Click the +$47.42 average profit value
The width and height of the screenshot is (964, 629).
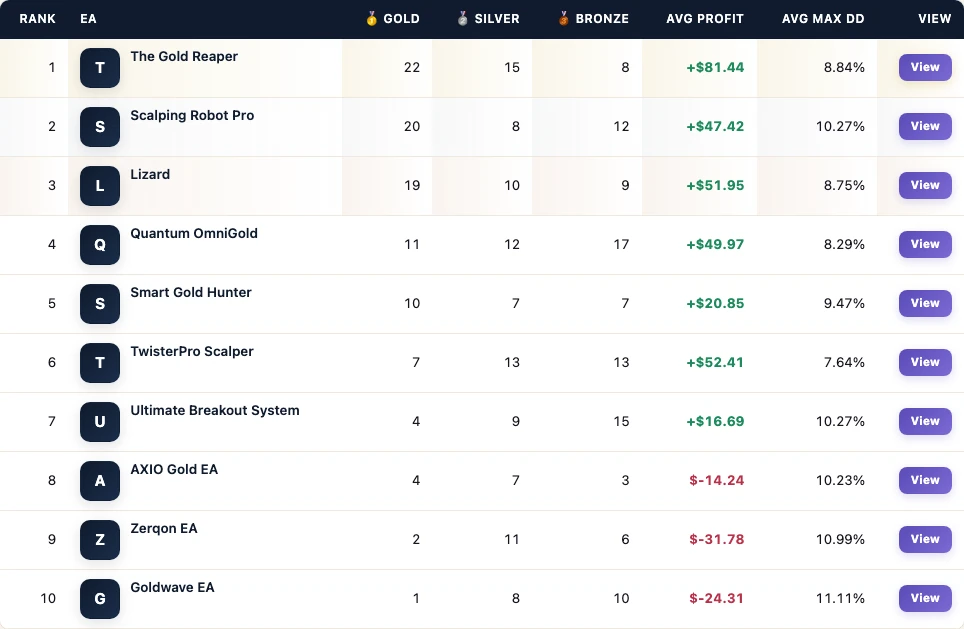point(715,127)
